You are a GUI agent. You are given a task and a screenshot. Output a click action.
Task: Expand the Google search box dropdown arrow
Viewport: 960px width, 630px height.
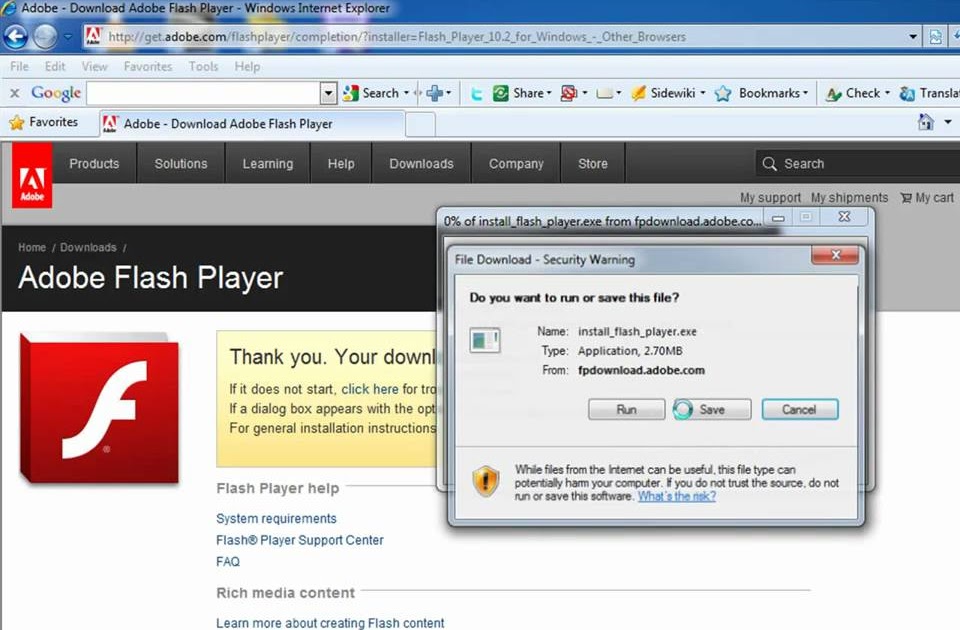point(329,93)
